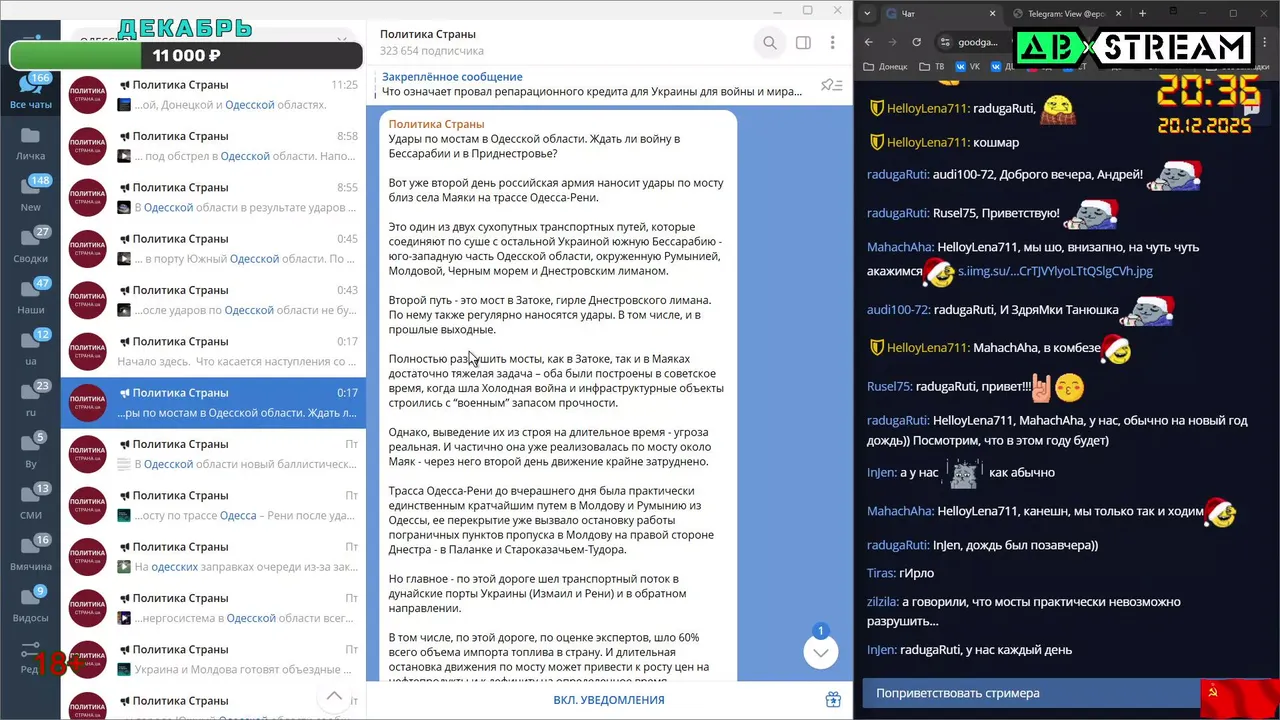1280x720 pixels.
Task: Open the New folder with 148 unread
Action: click(31, 194)
